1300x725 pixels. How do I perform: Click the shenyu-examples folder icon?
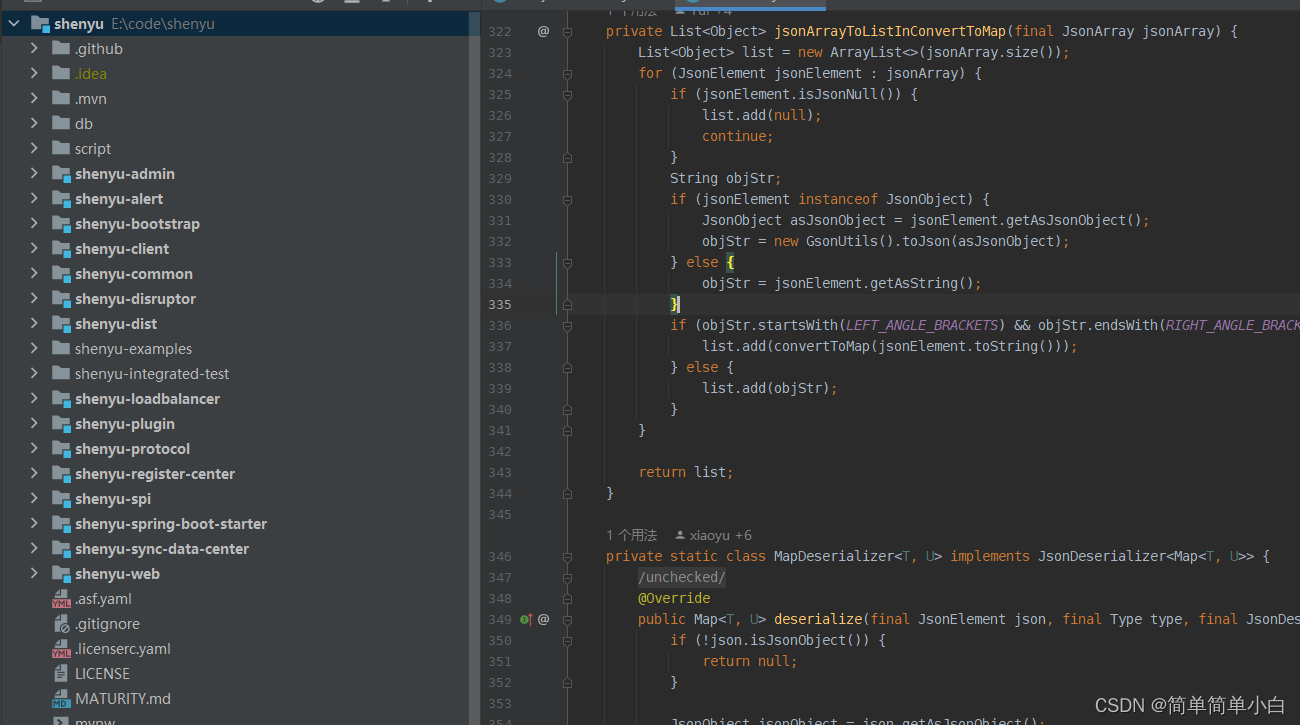60,349
